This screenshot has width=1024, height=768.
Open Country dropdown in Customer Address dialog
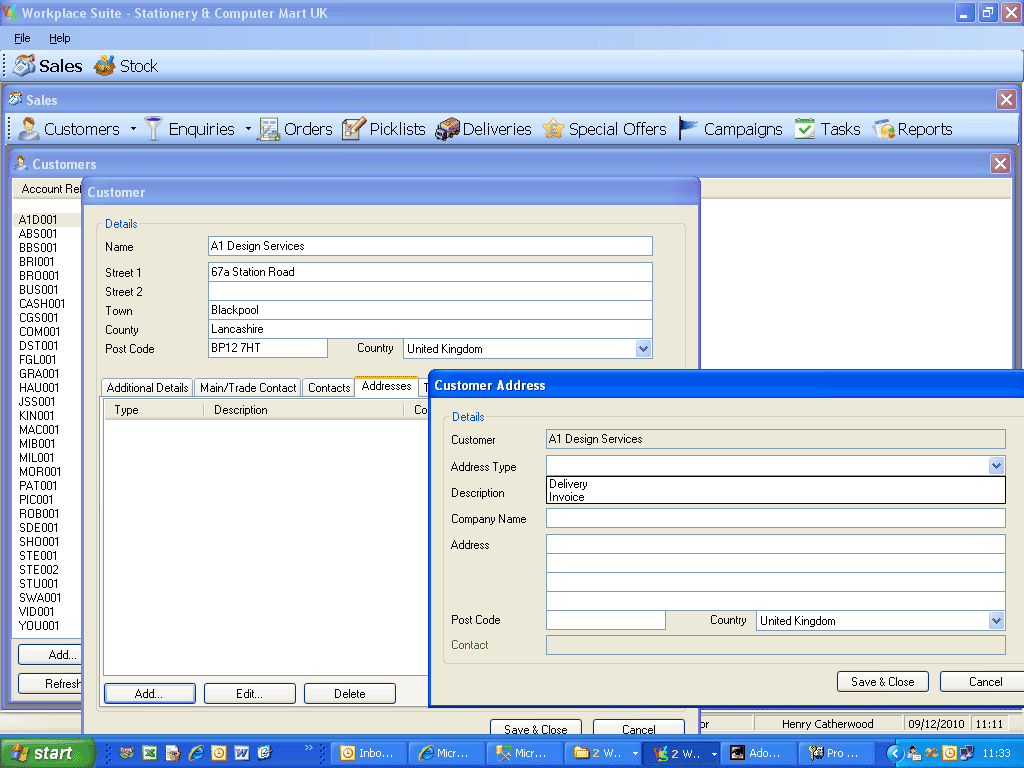(996, 620)
